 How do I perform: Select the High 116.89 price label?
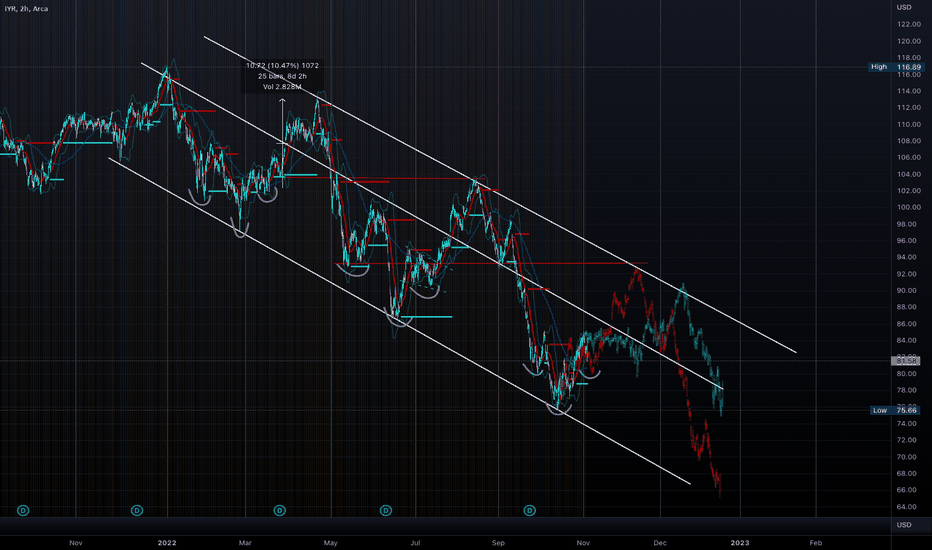coord(896,67)
